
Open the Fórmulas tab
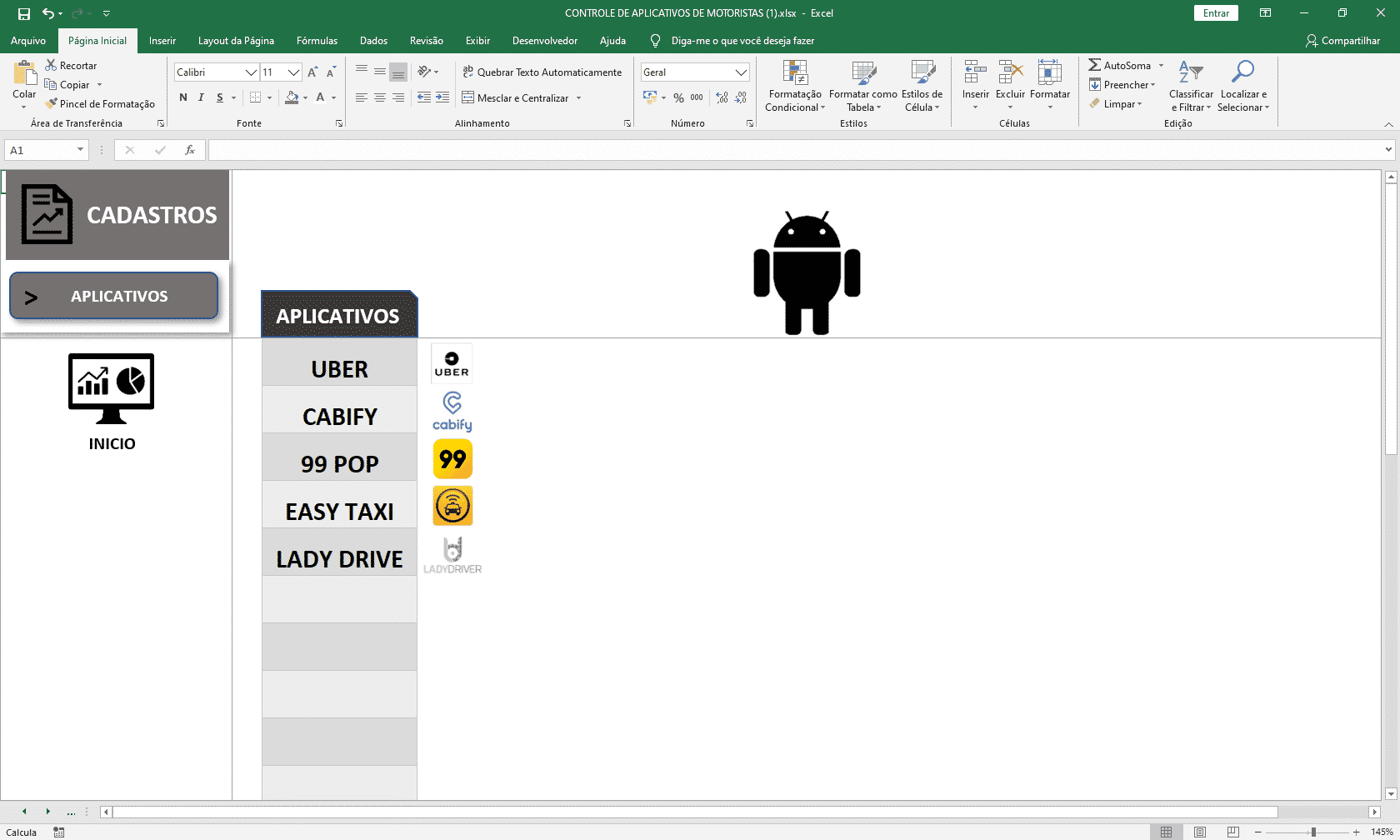(x=317, y=41)
